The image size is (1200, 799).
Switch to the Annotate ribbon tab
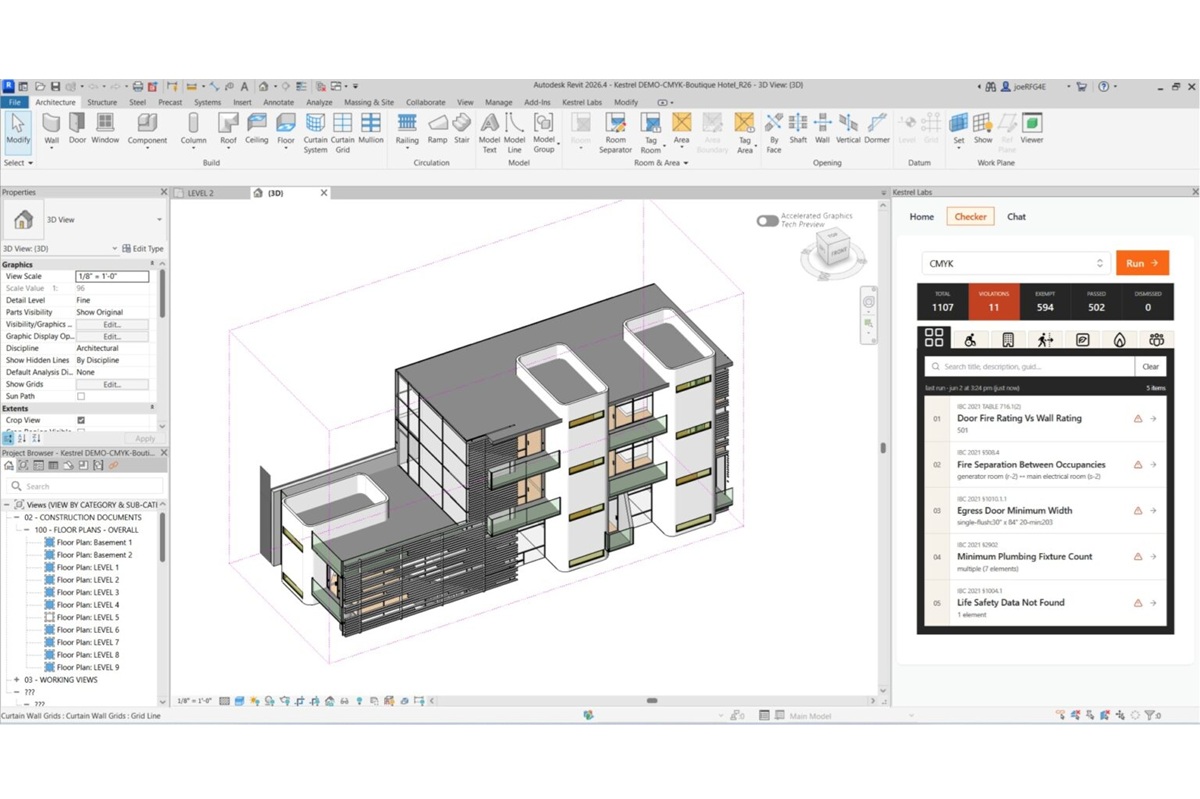click(x=278, y=102)
